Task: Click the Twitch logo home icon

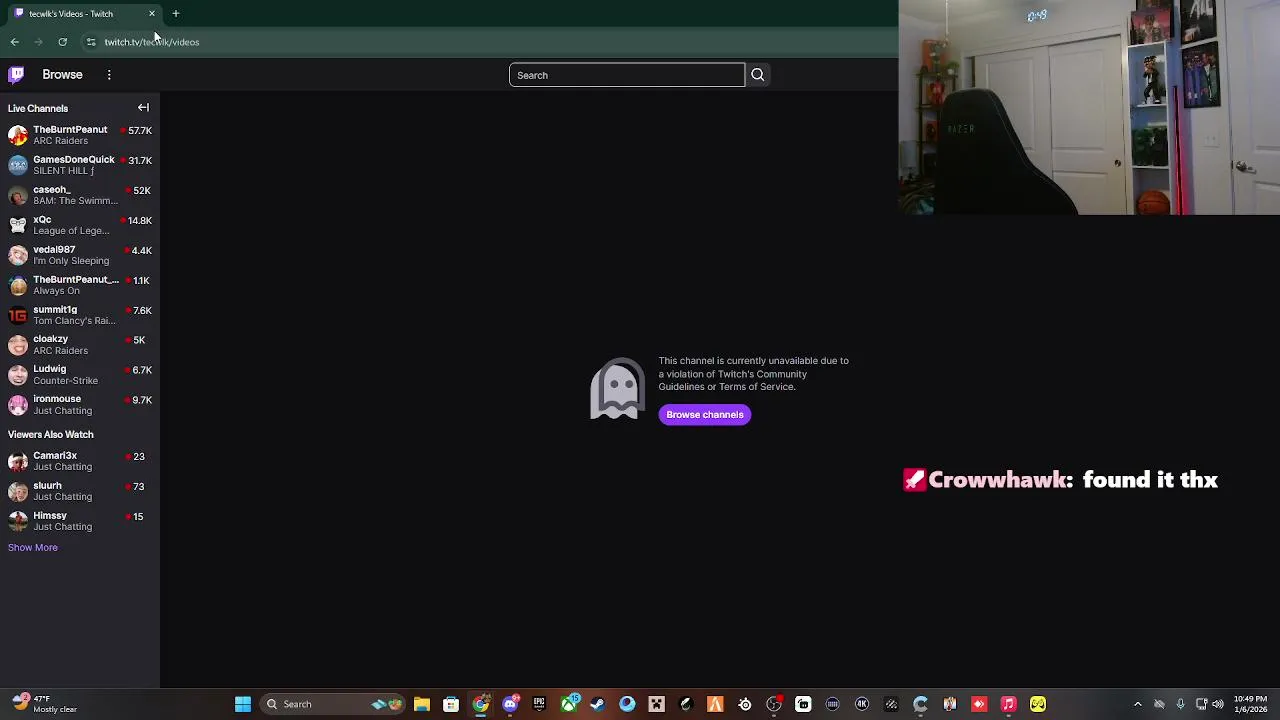Action: pyautogui.click(x=16, y=75)
